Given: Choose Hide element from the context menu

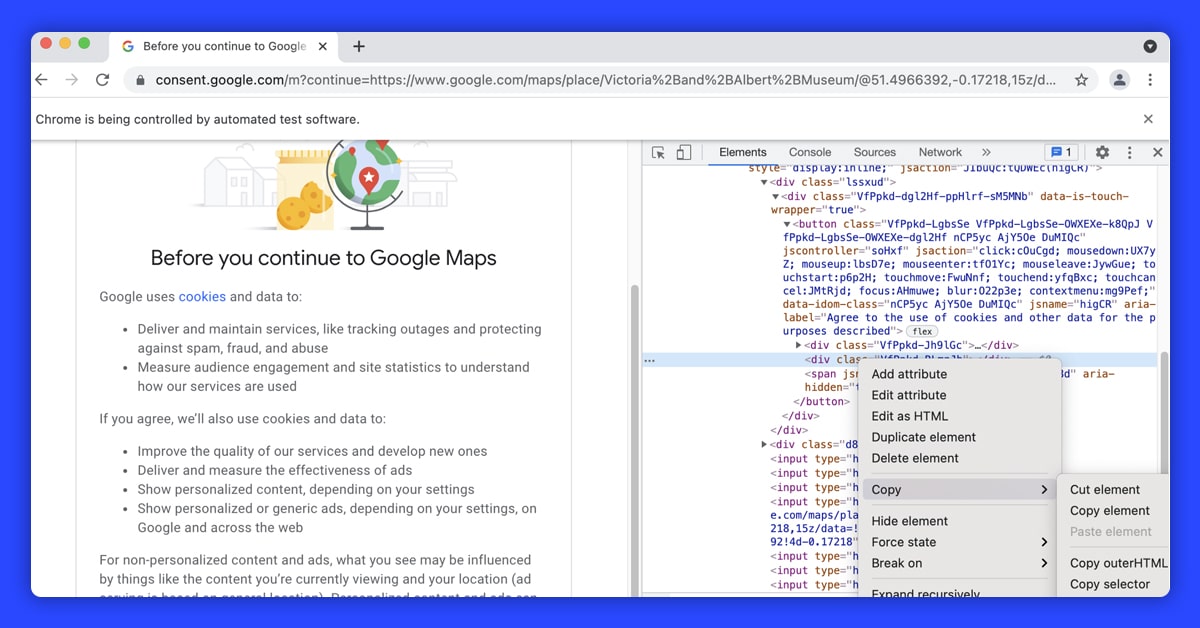Looking at the screenshot, I should coord(910,521).
